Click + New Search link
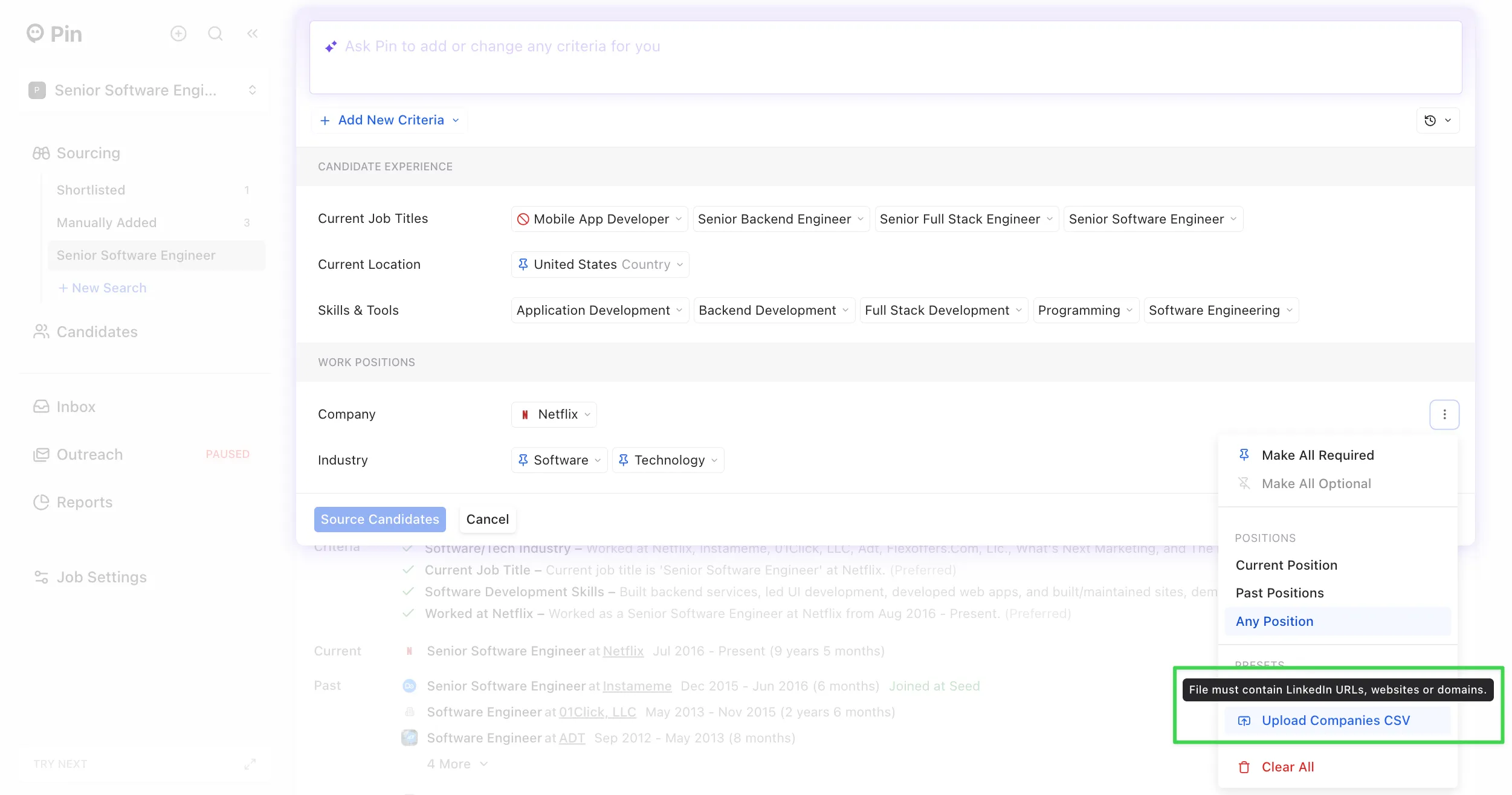This screenshot has height=795, width=1512. 102,288
